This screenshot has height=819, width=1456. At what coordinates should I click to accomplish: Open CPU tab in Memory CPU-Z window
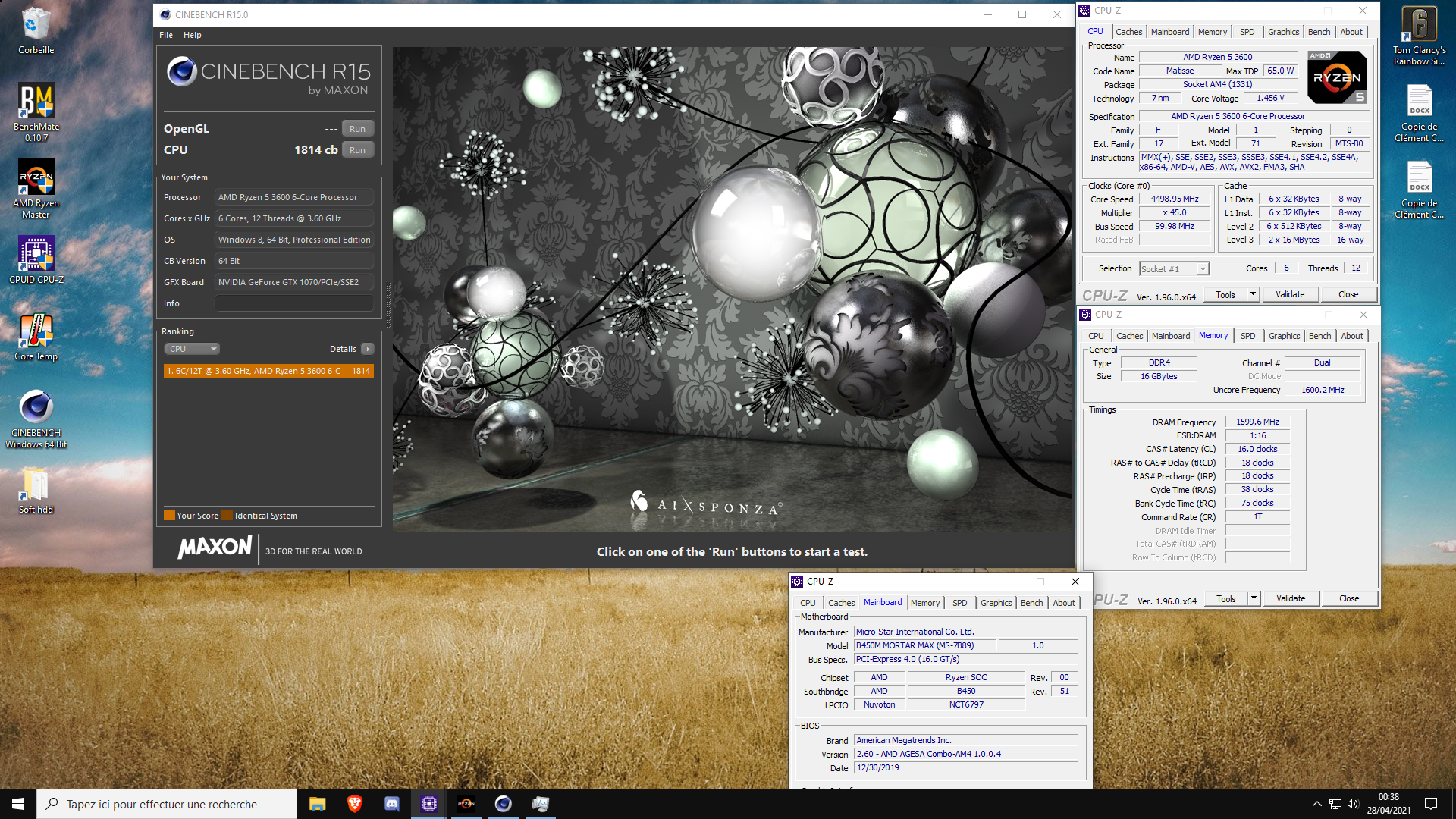click(x=1096, y=336)
